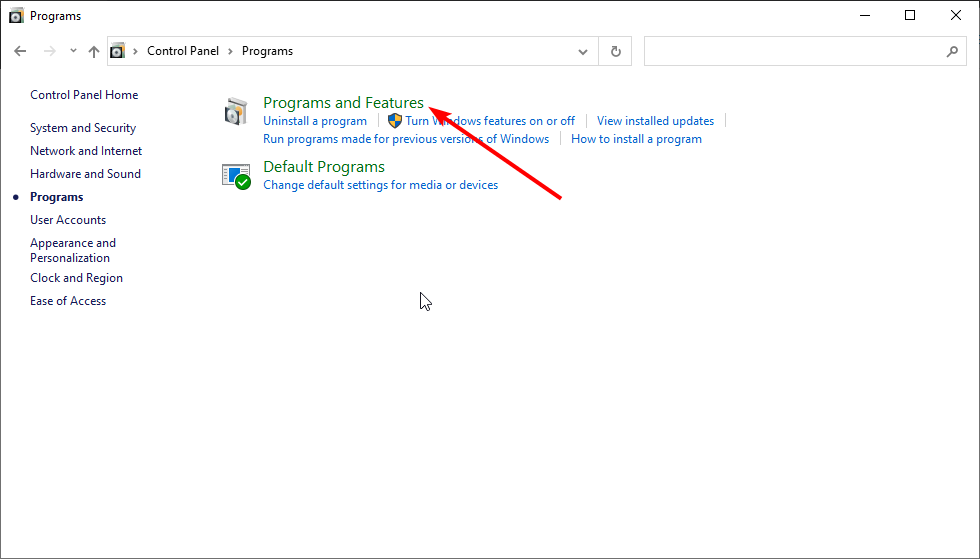Viewport: 980px width, 559px height.
Task: Click How to install a program
Action: tap(636, 139)
